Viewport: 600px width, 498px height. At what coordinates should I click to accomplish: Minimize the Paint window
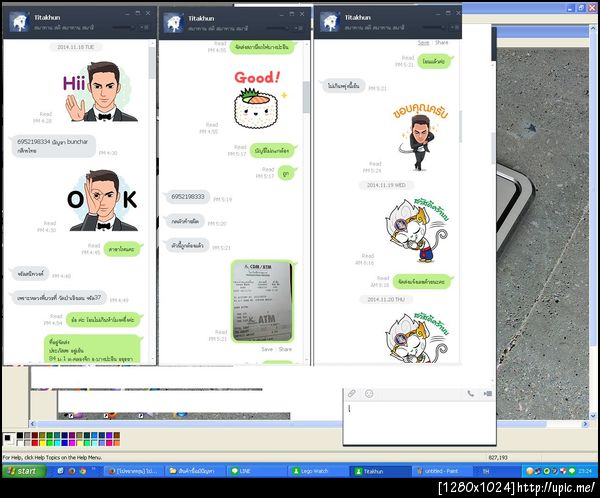(x=571, y=8)
